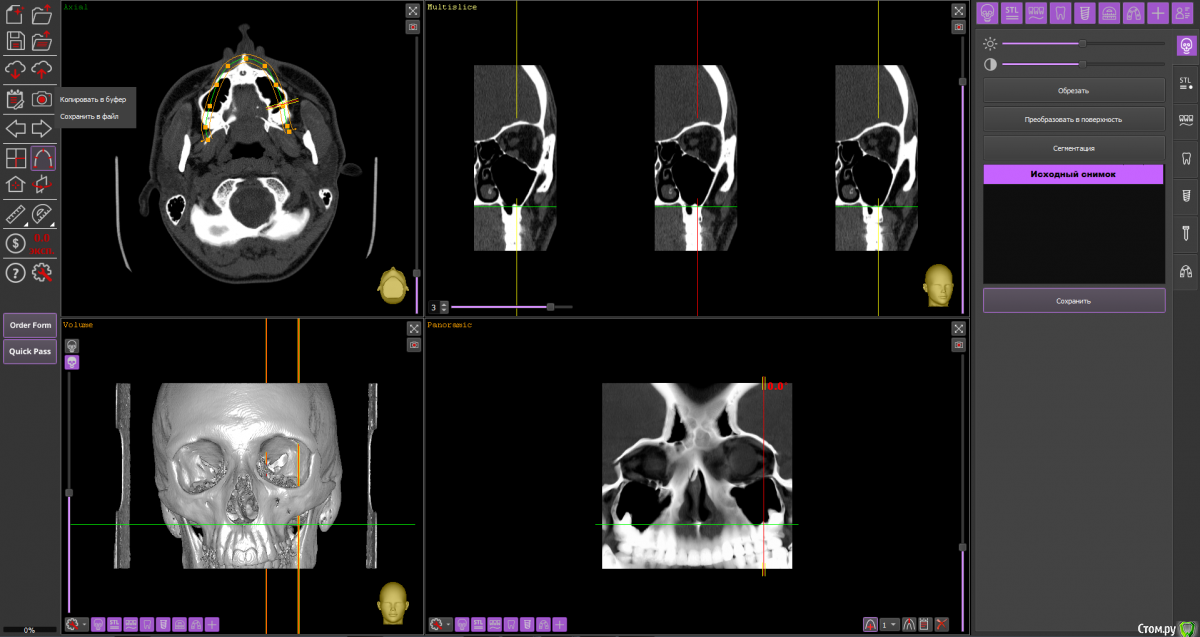Open the Panoramic slice count dropdown

pos(888,625)
